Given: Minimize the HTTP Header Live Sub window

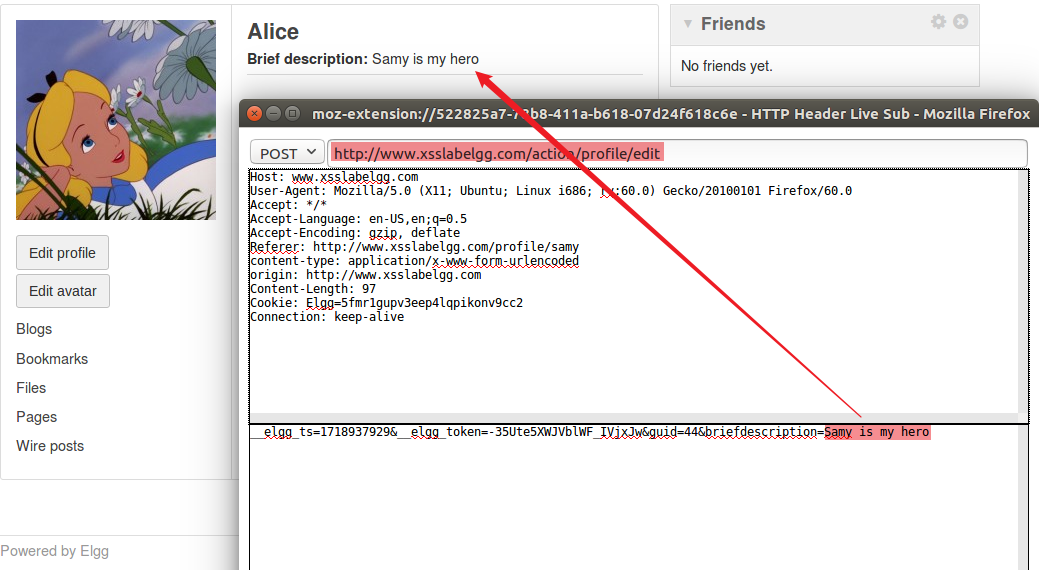Looking at the screenshot, I should tap(273, 113).
